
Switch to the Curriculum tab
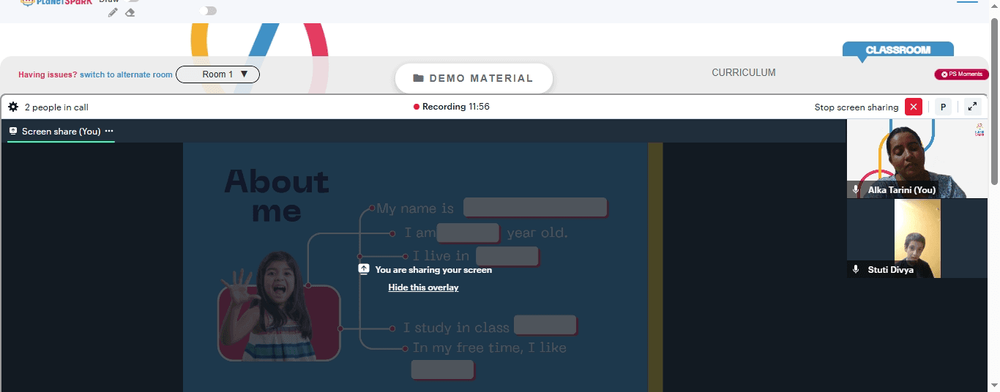coord(744,73)
